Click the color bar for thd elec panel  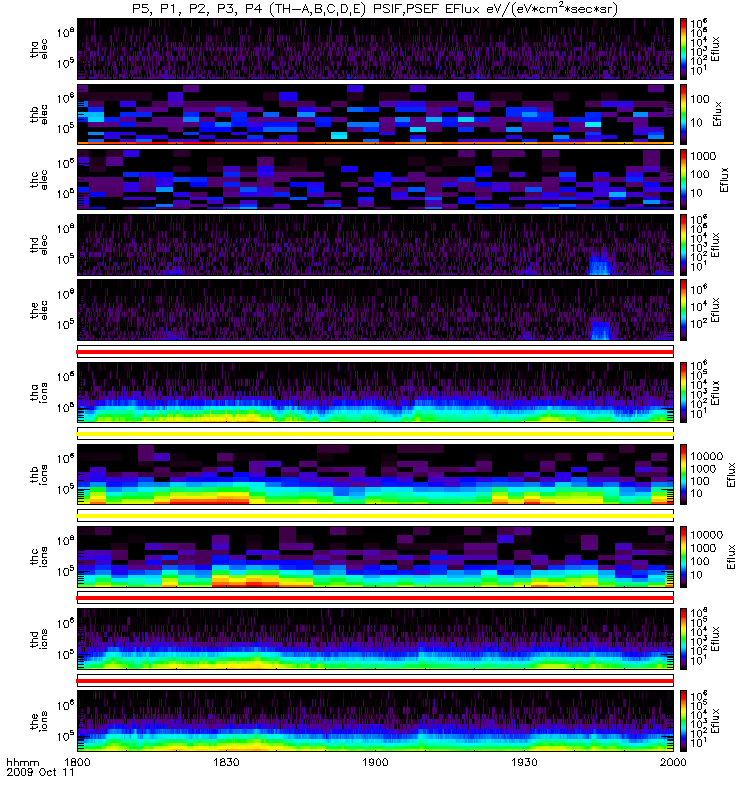click(683, 245)
